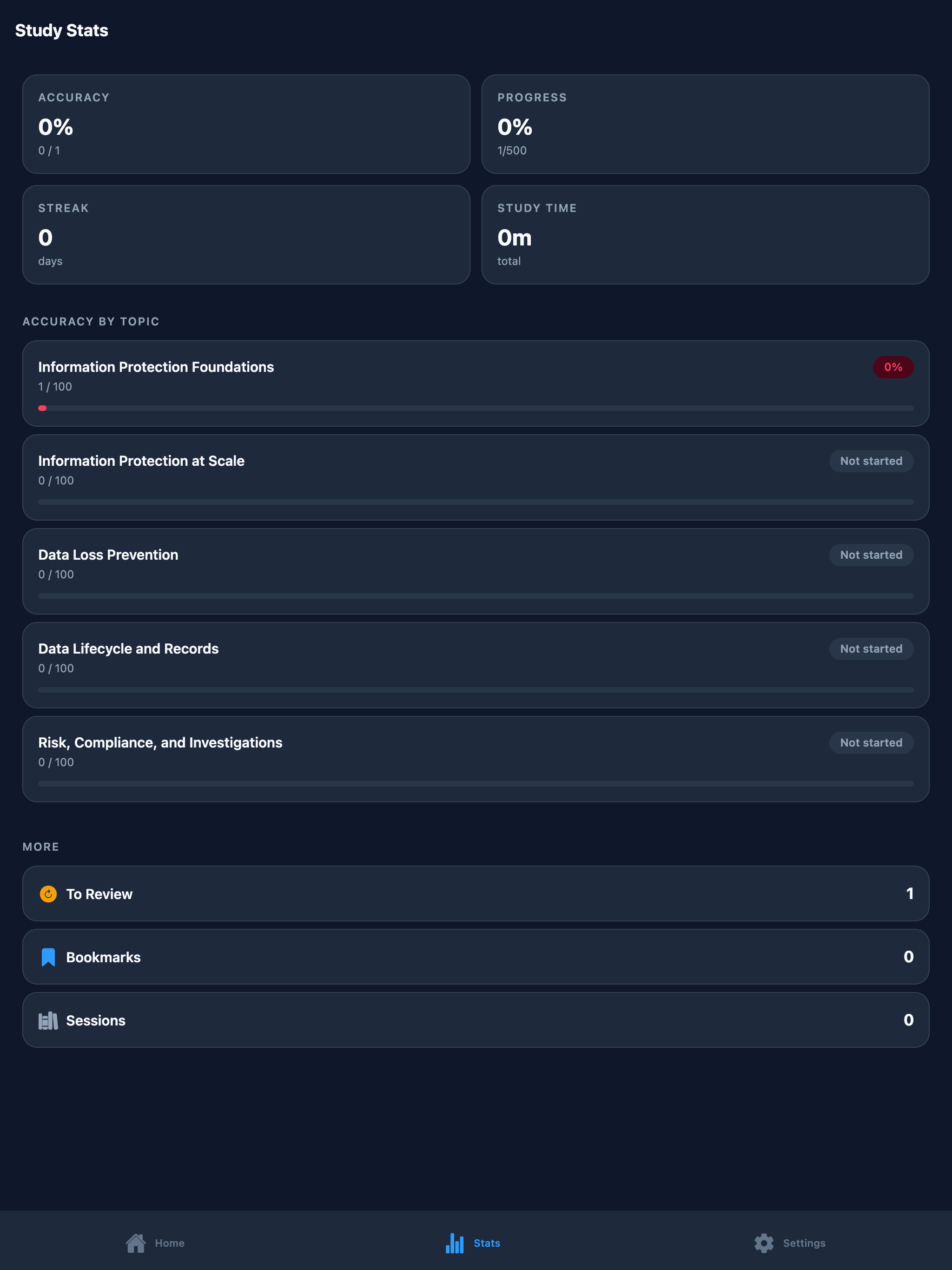Image resolution: width=952 pixels, height=1270 pixels.
Task: Click the Accuracy stat card
Action: [x=246, y=124]
